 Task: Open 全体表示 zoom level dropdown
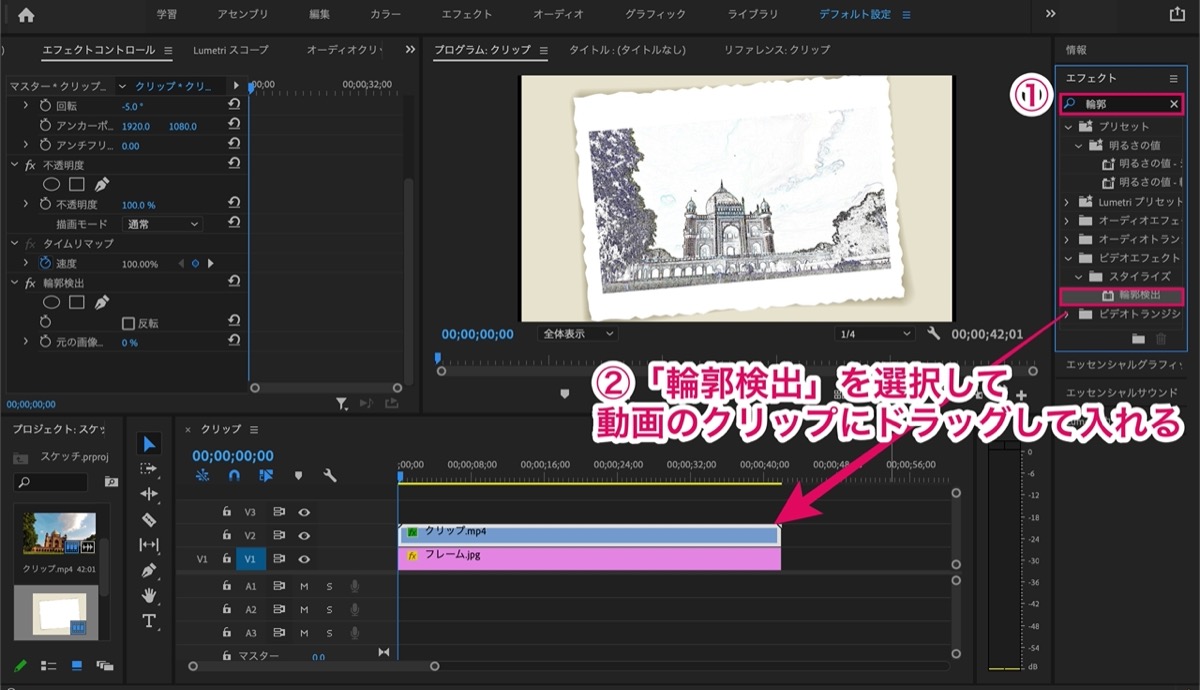[577, 334]
